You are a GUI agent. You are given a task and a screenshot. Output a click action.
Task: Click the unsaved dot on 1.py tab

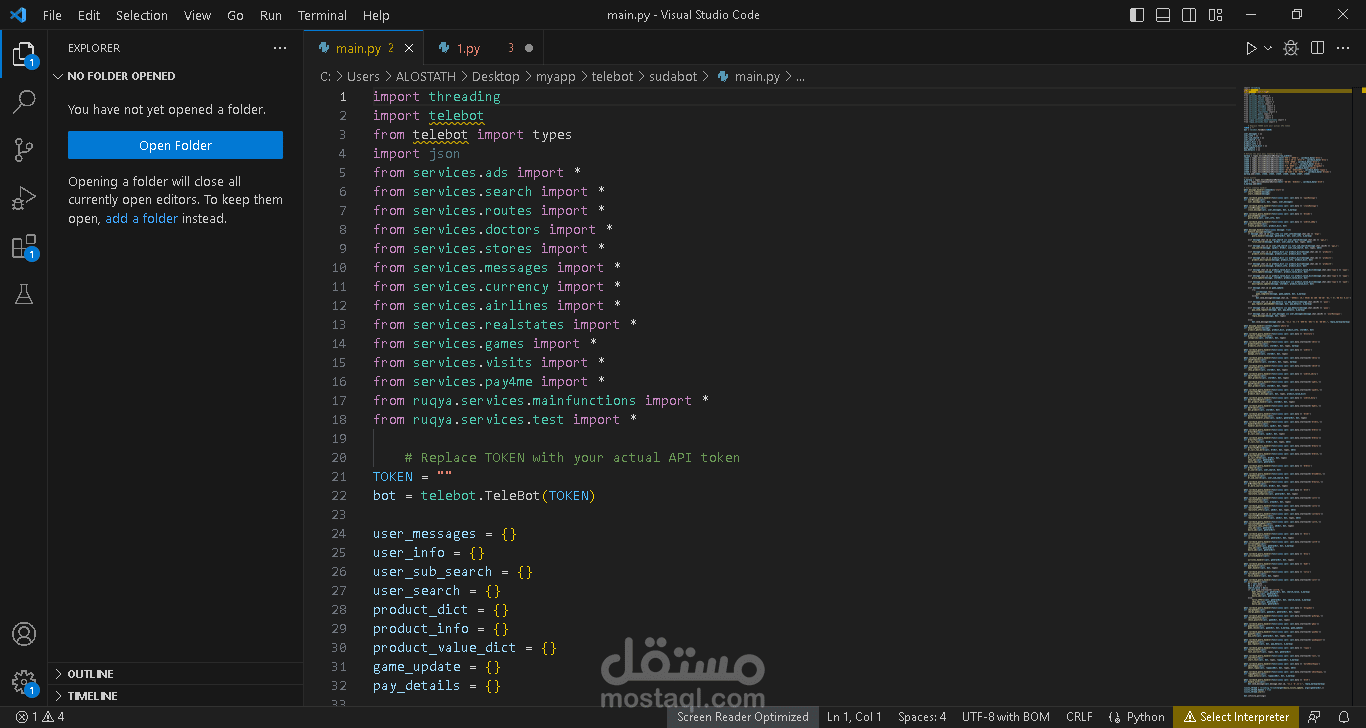tap(529, 48)
